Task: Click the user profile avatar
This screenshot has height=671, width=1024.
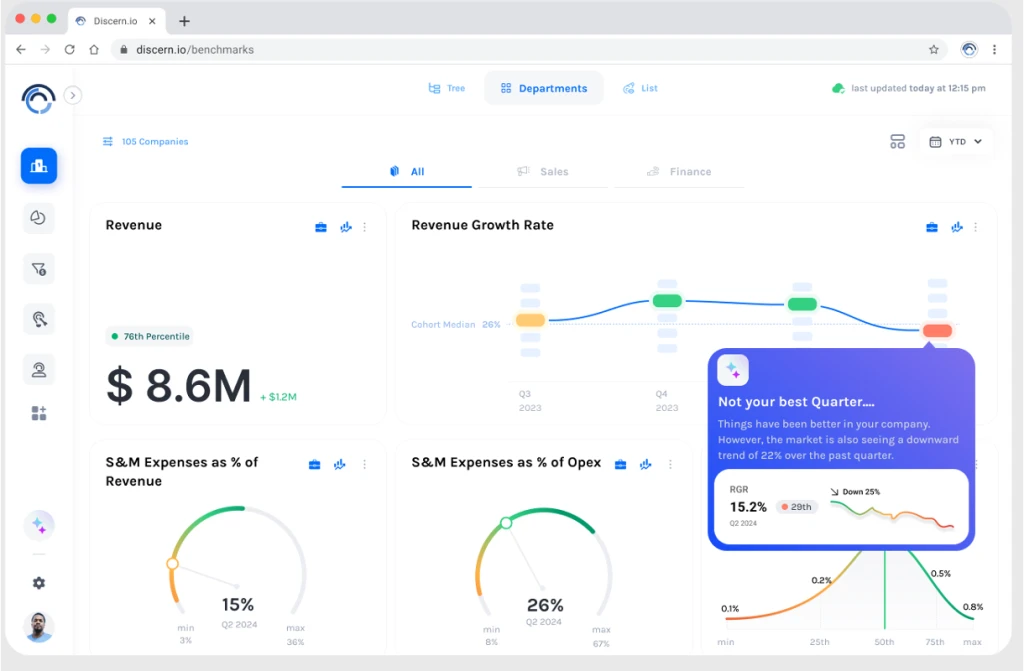Action: pyautogui.click(x=39, y=627)
